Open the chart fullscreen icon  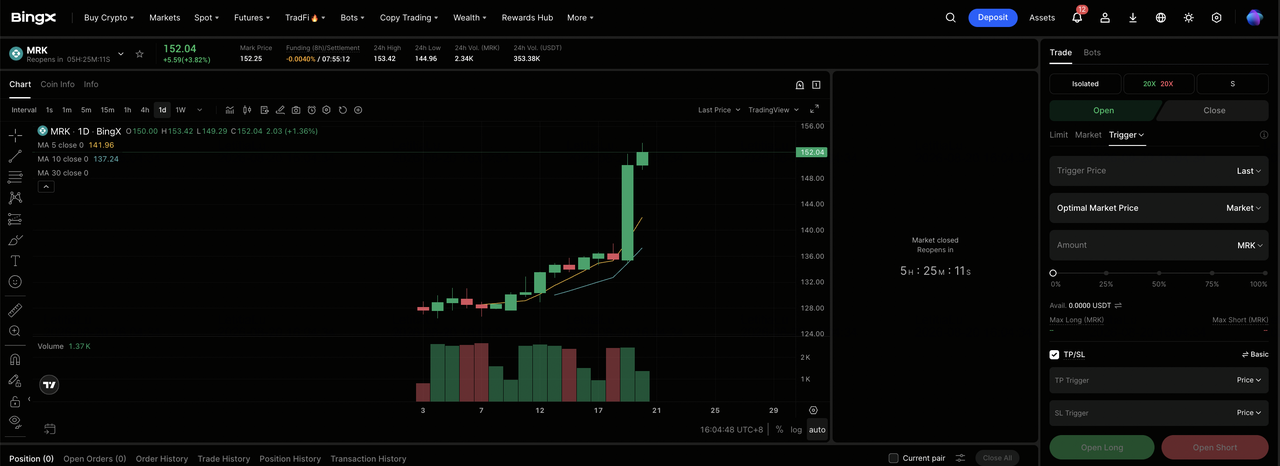pyautogui.click(x=814, y=109)
